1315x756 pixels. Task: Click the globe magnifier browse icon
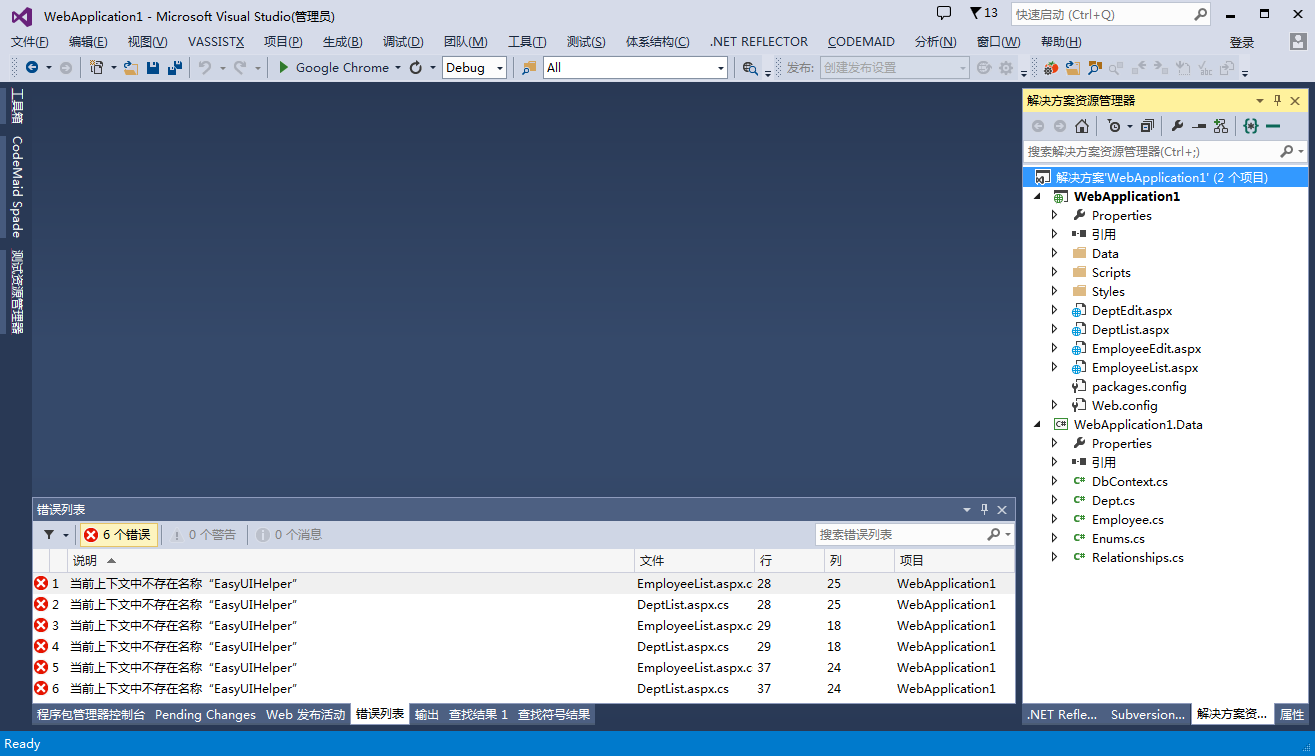pyautogui.click(x=750, y=67)
